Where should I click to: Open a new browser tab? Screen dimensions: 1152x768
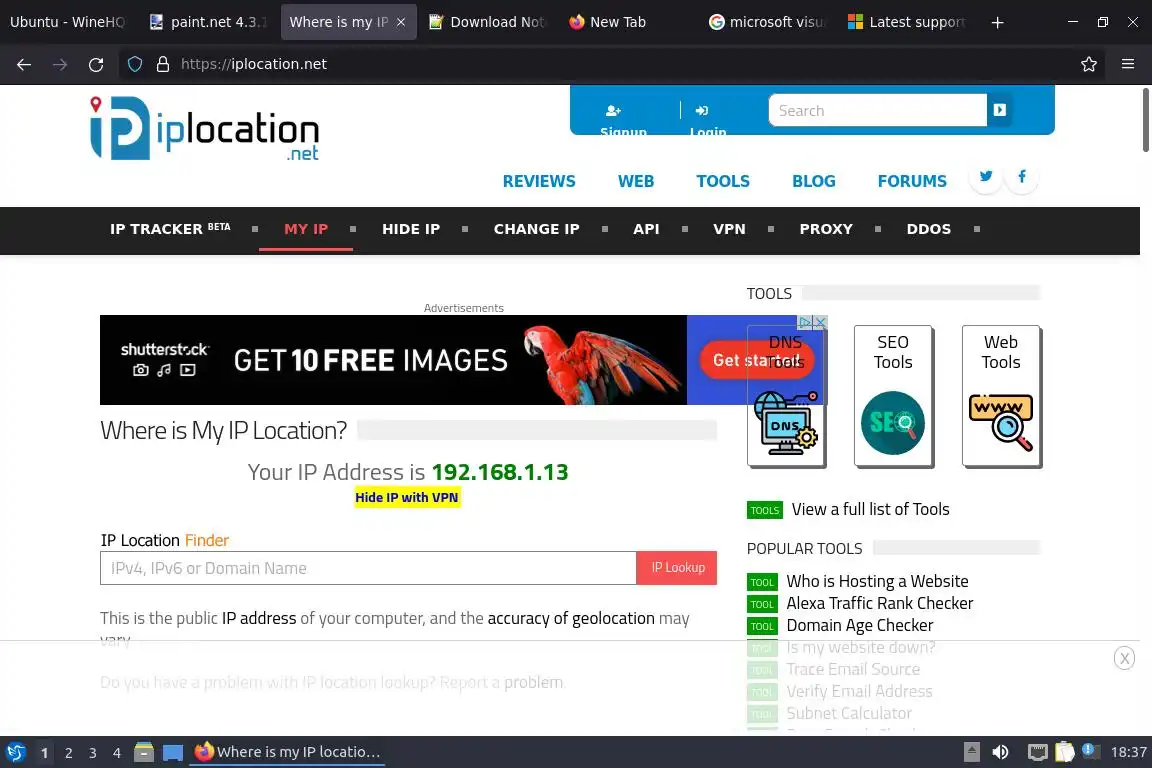(997, 23)
